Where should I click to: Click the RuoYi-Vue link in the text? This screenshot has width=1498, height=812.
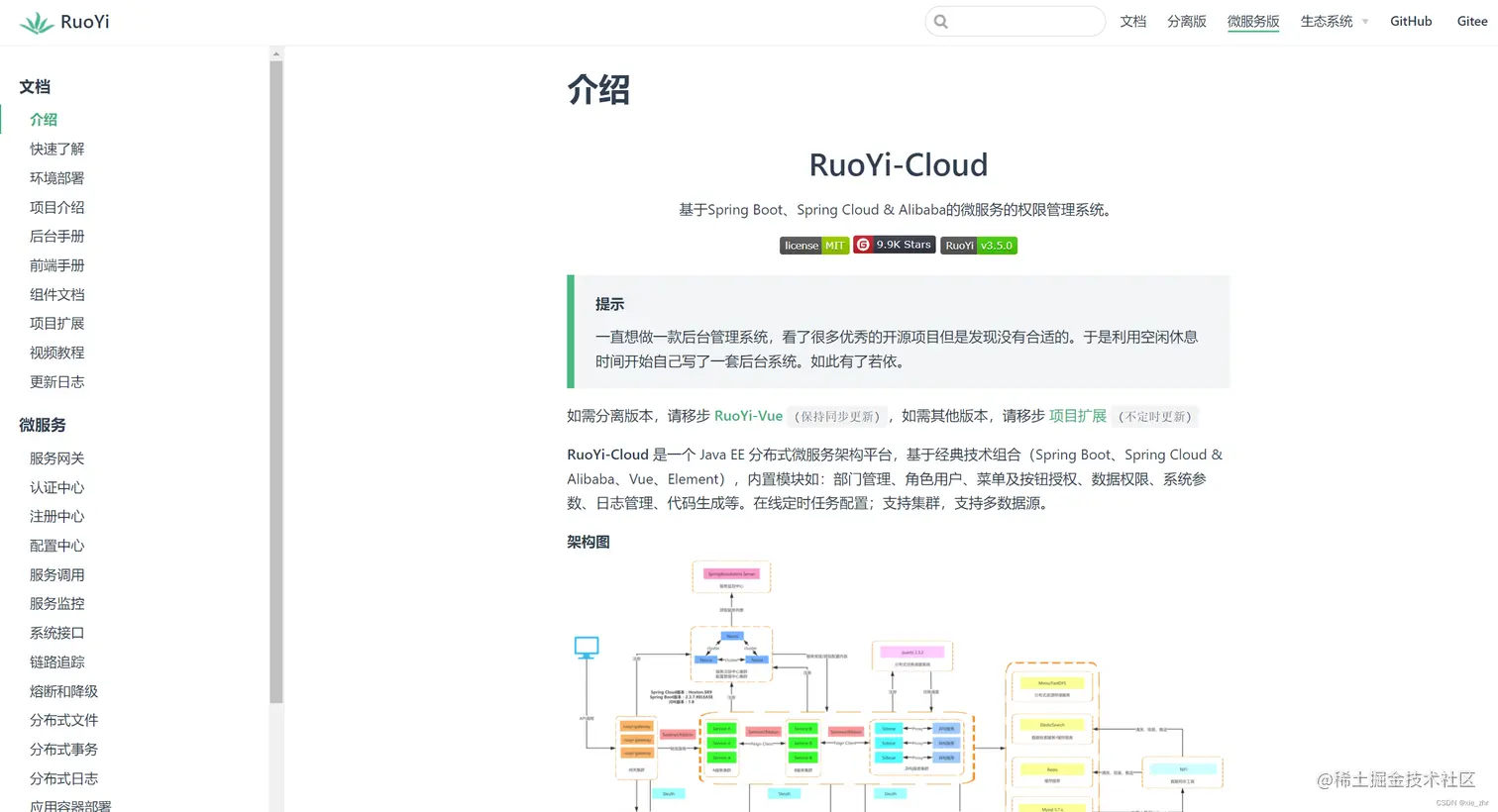[x=748, y=416]
